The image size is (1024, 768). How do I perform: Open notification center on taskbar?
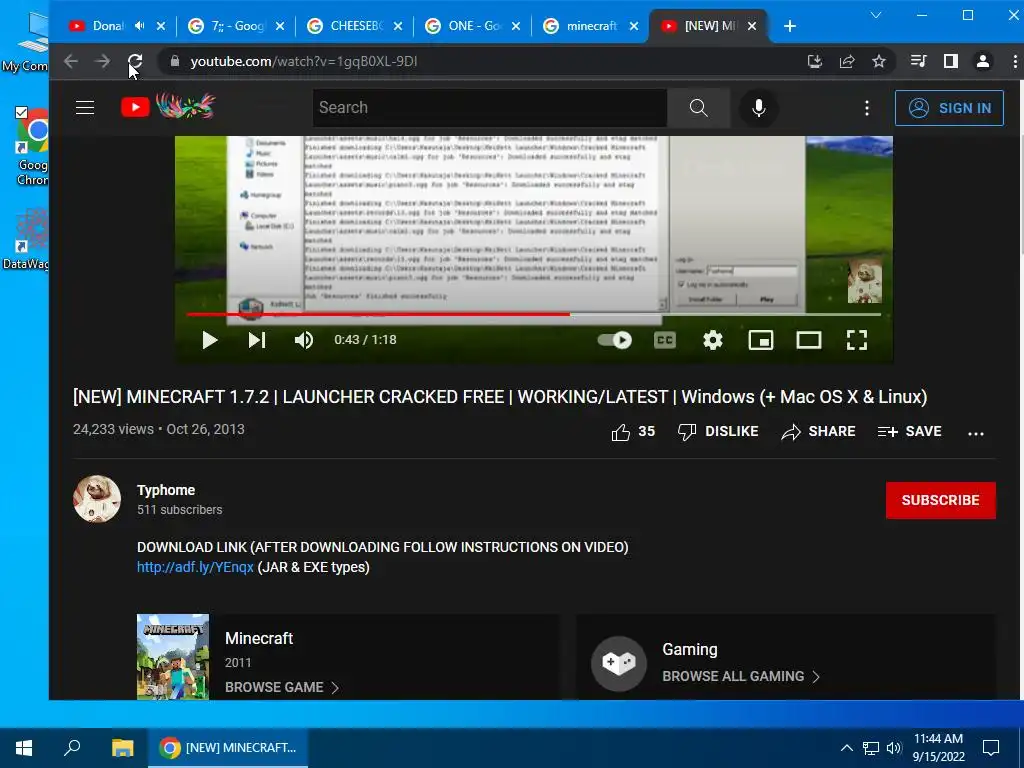[991, 748]
